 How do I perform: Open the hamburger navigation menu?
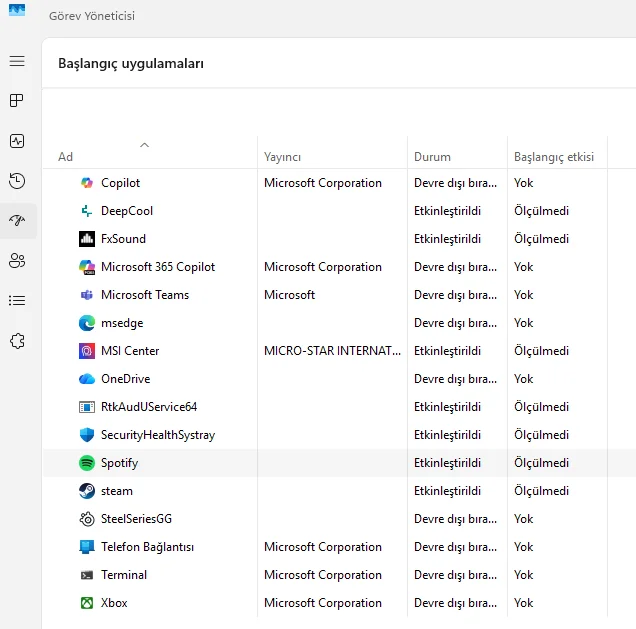tap(17, 62)
